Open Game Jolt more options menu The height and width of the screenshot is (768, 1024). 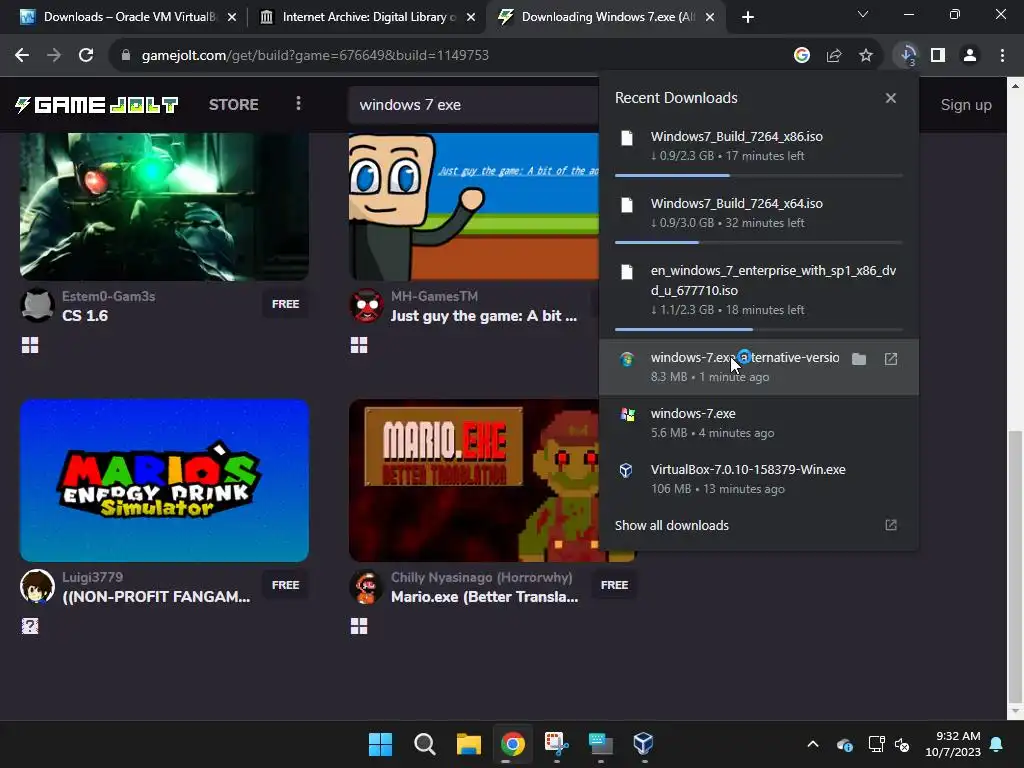click(x=298, y=104)
